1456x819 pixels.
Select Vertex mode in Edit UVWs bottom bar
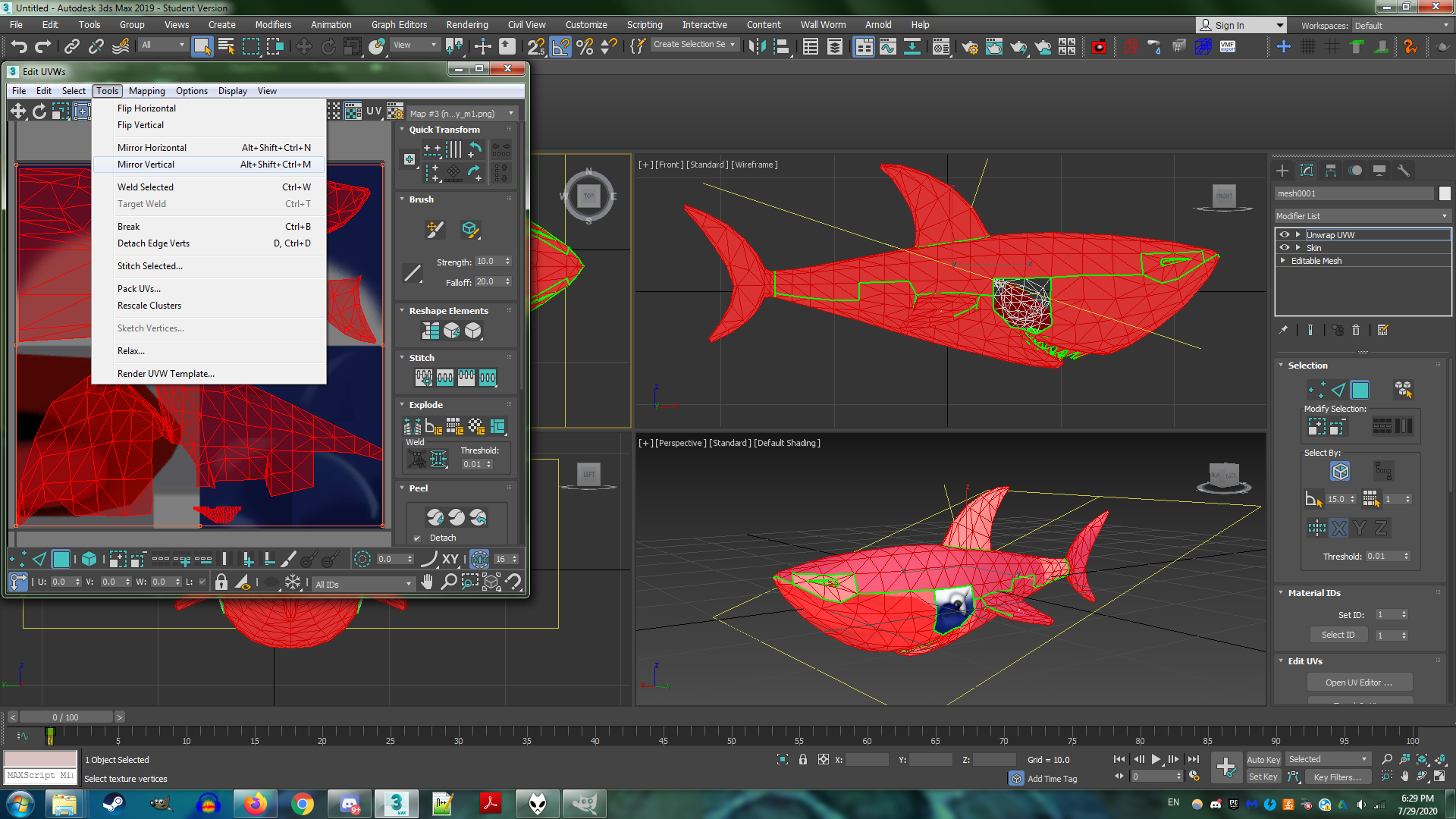[x=19, y=560]
